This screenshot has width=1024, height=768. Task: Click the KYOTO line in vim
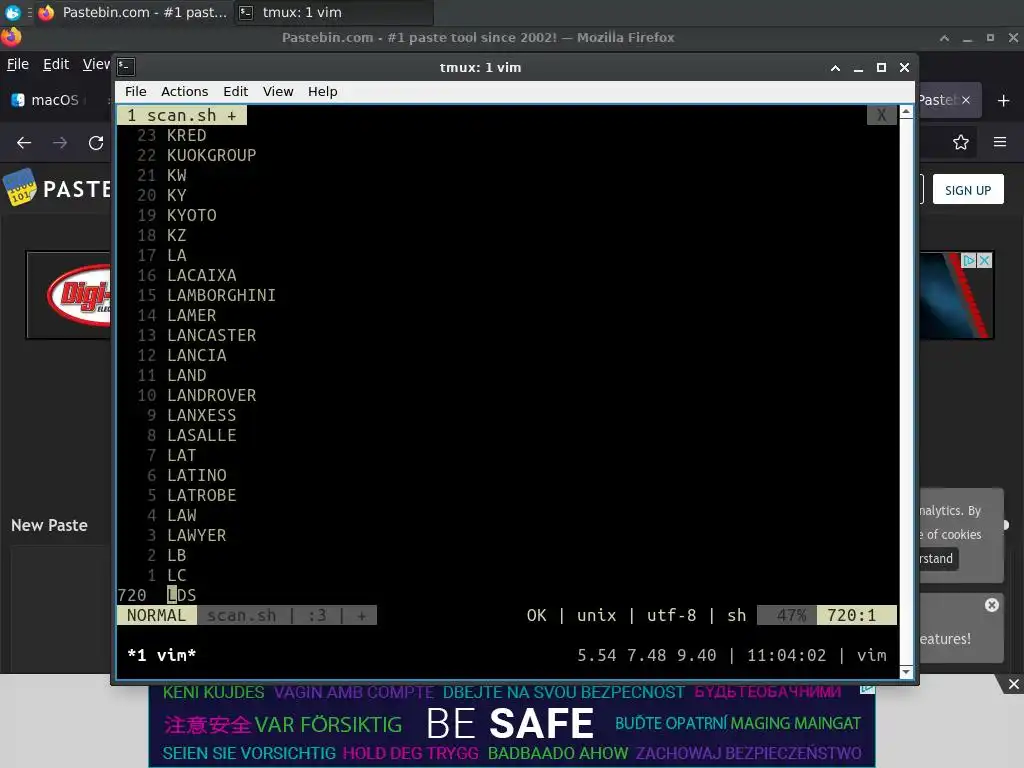191,216
